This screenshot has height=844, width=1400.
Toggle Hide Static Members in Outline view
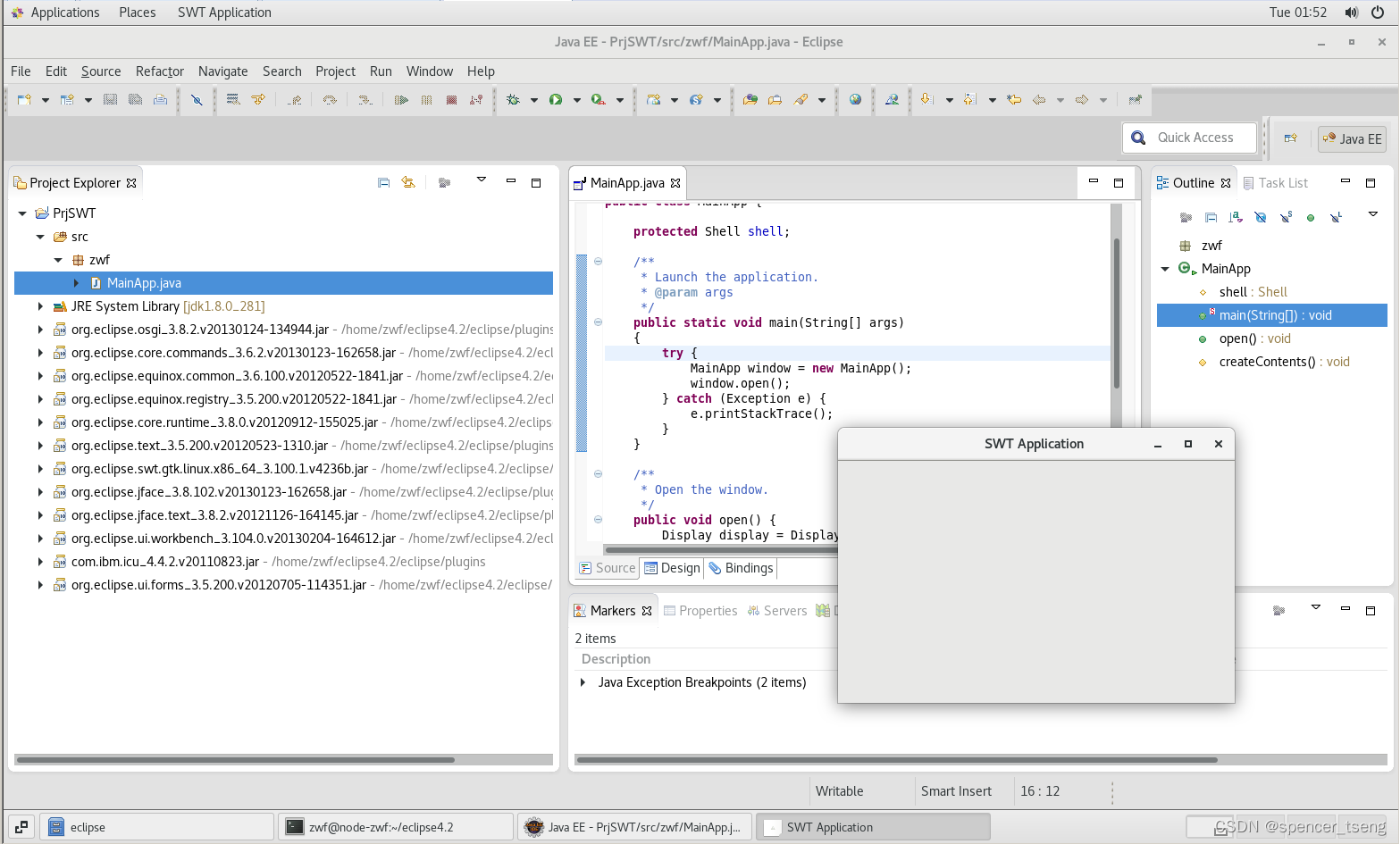click(x=1285, y=216)
